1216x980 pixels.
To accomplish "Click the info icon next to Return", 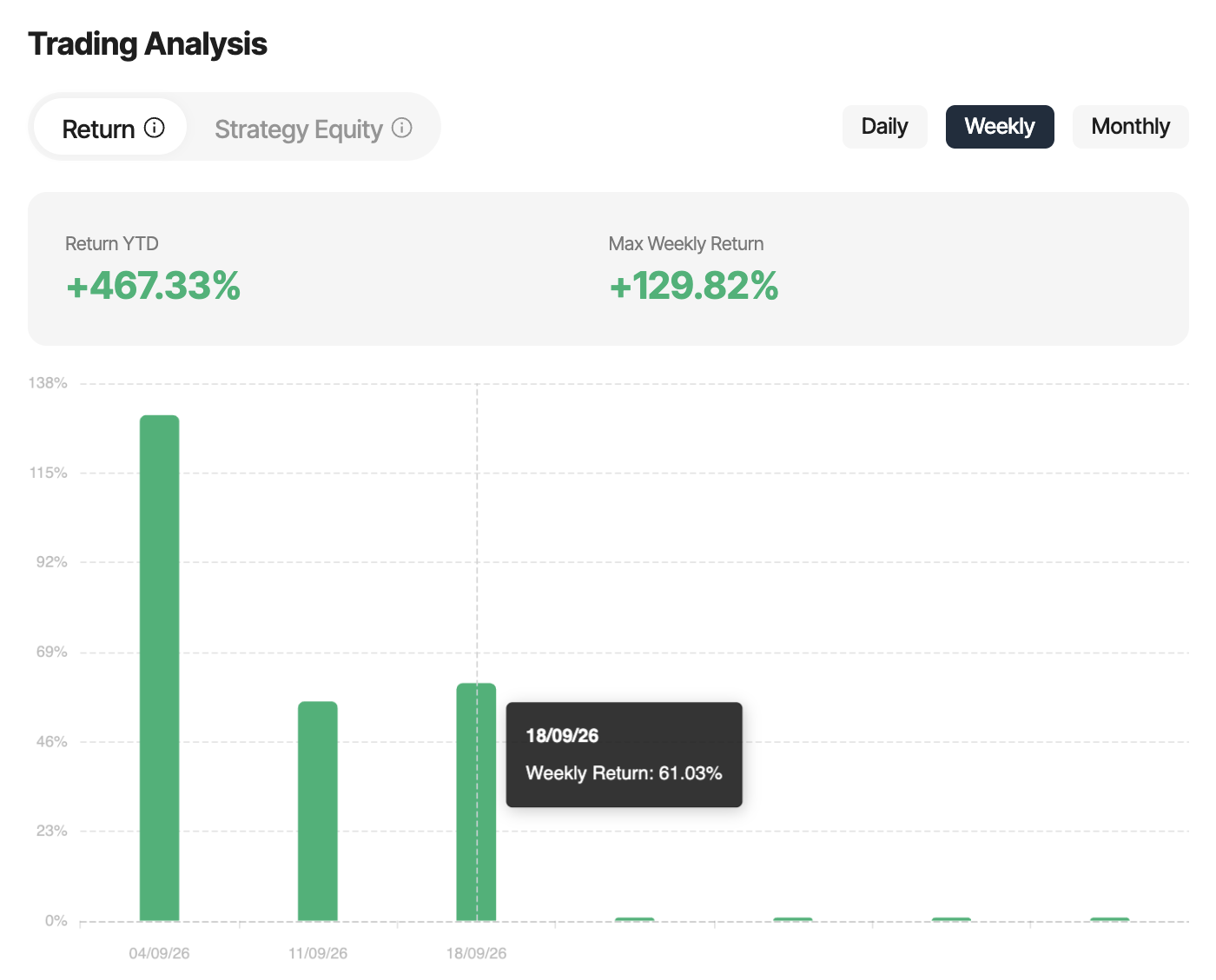I will 155,128.
